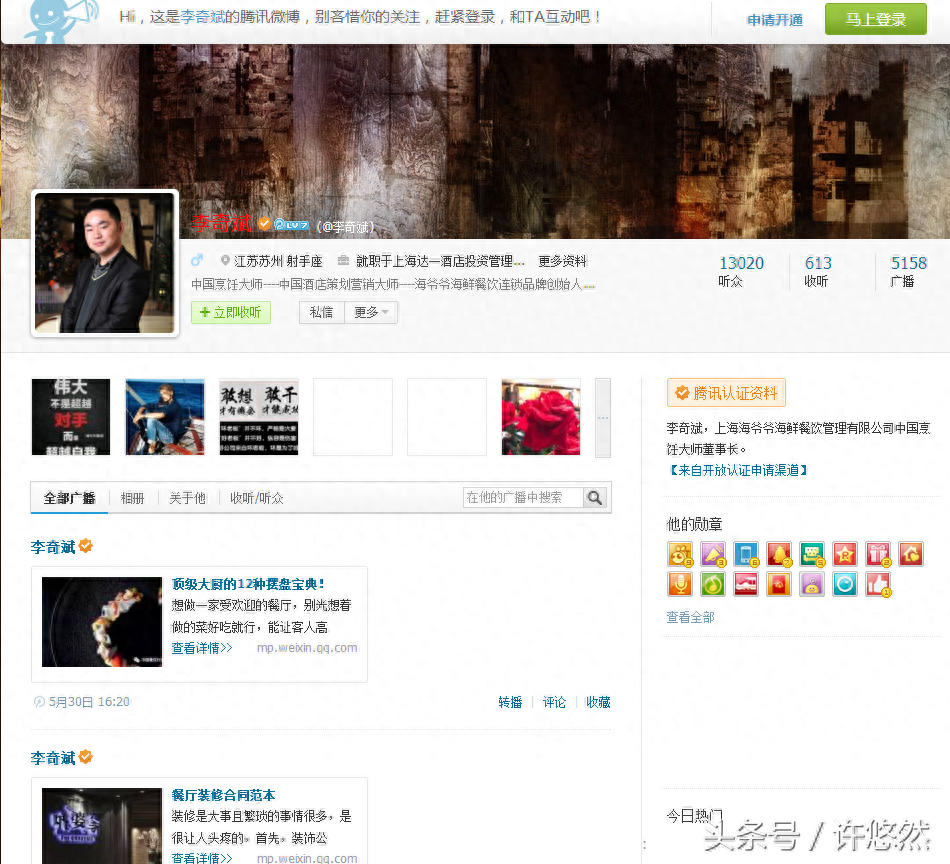This screenshot has height=864, width=950.
Task: Expand the 更多 dropdown next to 私信
Action: pyautogui.click(x=371, y=313)
